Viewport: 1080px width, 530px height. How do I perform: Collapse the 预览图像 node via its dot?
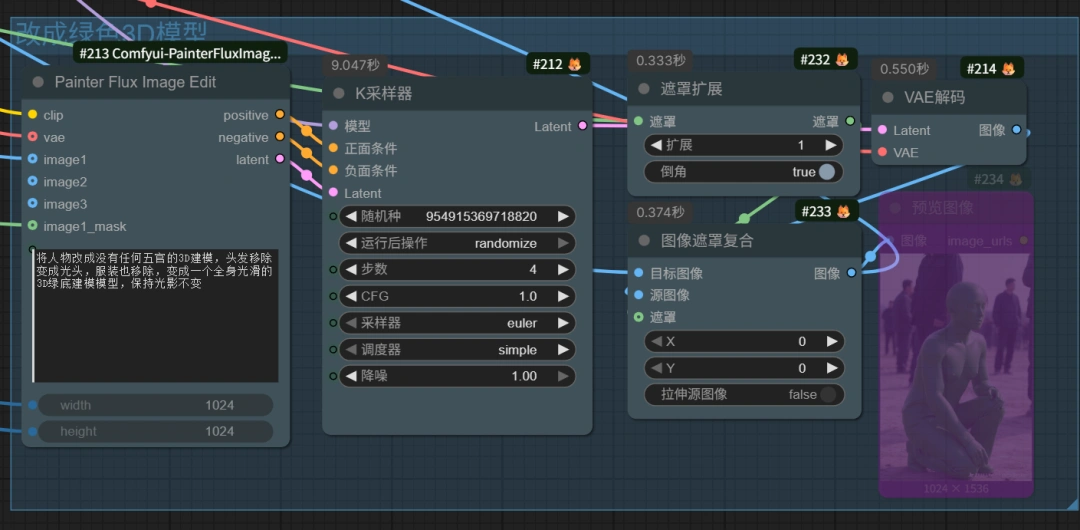[895, 208]
